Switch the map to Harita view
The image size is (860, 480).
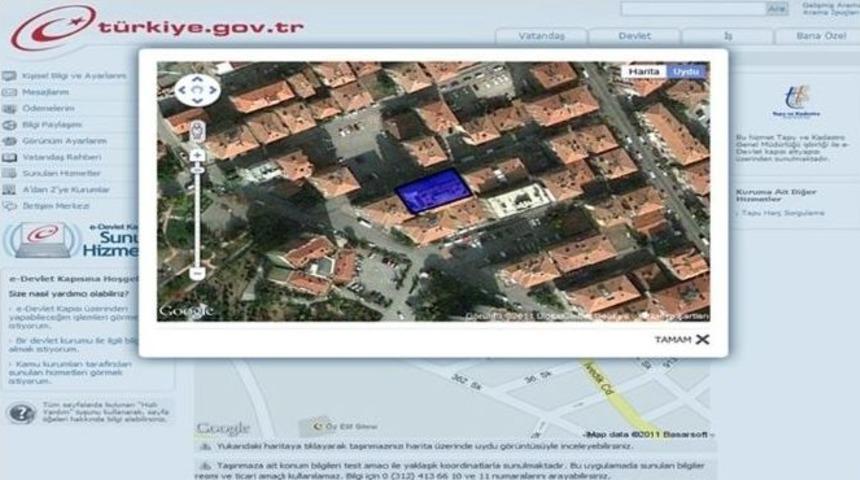coord(643,72)
